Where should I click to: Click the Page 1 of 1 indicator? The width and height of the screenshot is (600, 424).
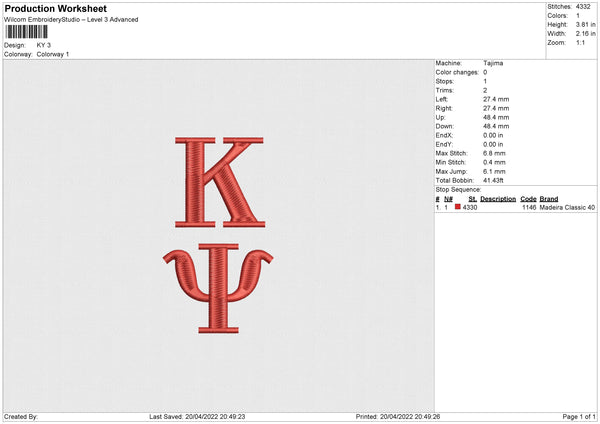click(579, 417)
